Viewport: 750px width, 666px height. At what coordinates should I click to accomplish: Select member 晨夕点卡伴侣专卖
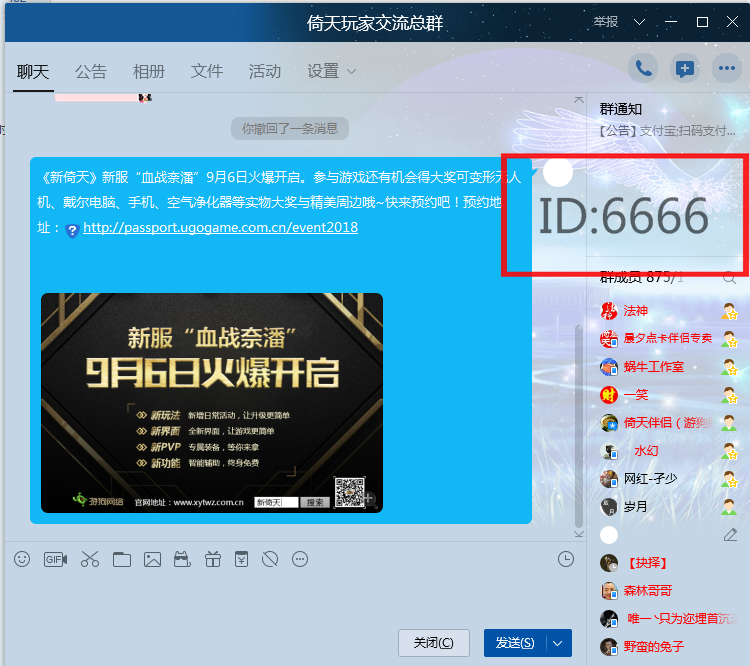668,338
